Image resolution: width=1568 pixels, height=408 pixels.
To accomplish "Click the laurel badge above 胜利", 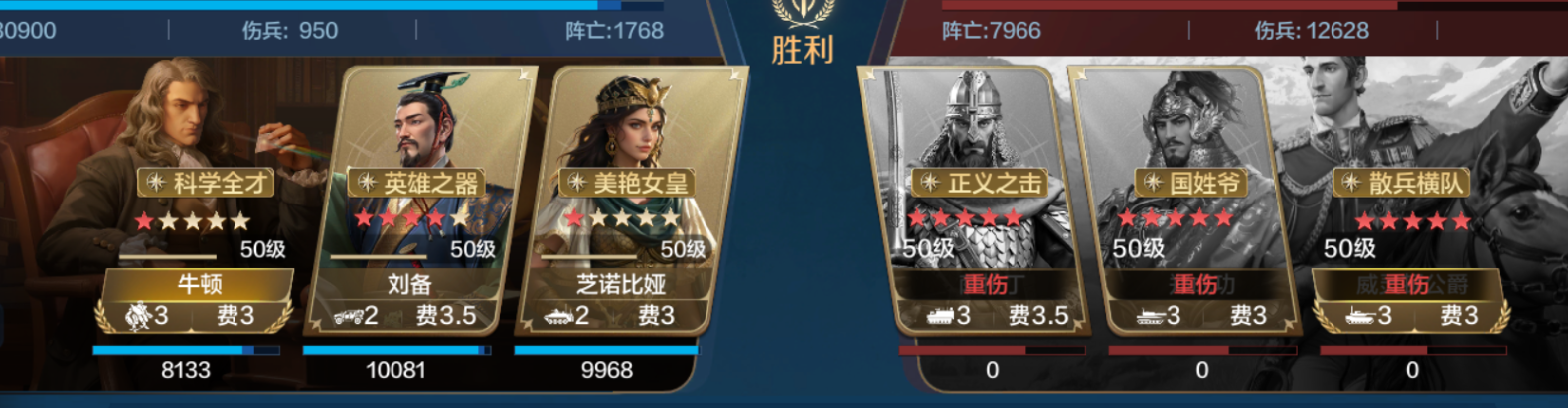I will click(x=803, y=11).
